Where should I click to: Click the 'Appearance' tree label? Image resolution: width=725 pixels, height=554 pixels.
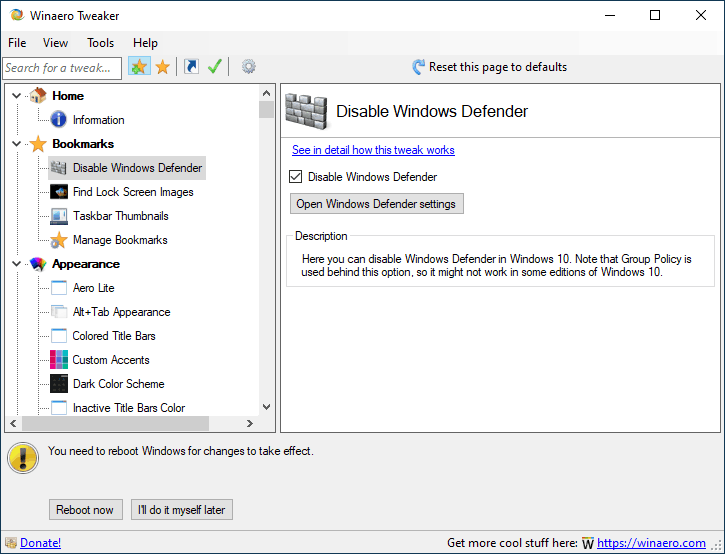click(86, 264)
